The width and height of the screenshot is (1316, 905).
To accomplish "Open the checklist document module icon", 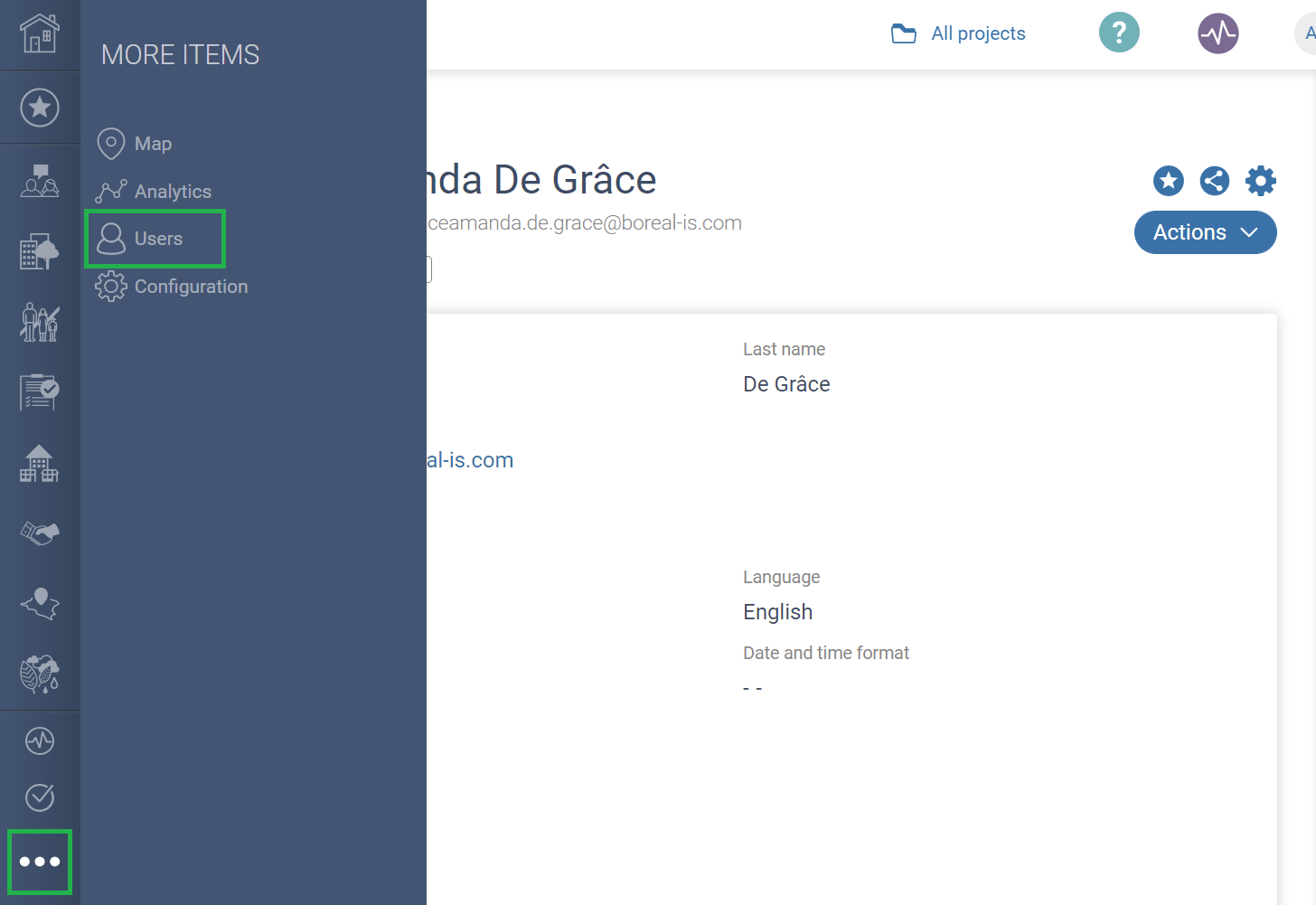I will tap(40, 392).
